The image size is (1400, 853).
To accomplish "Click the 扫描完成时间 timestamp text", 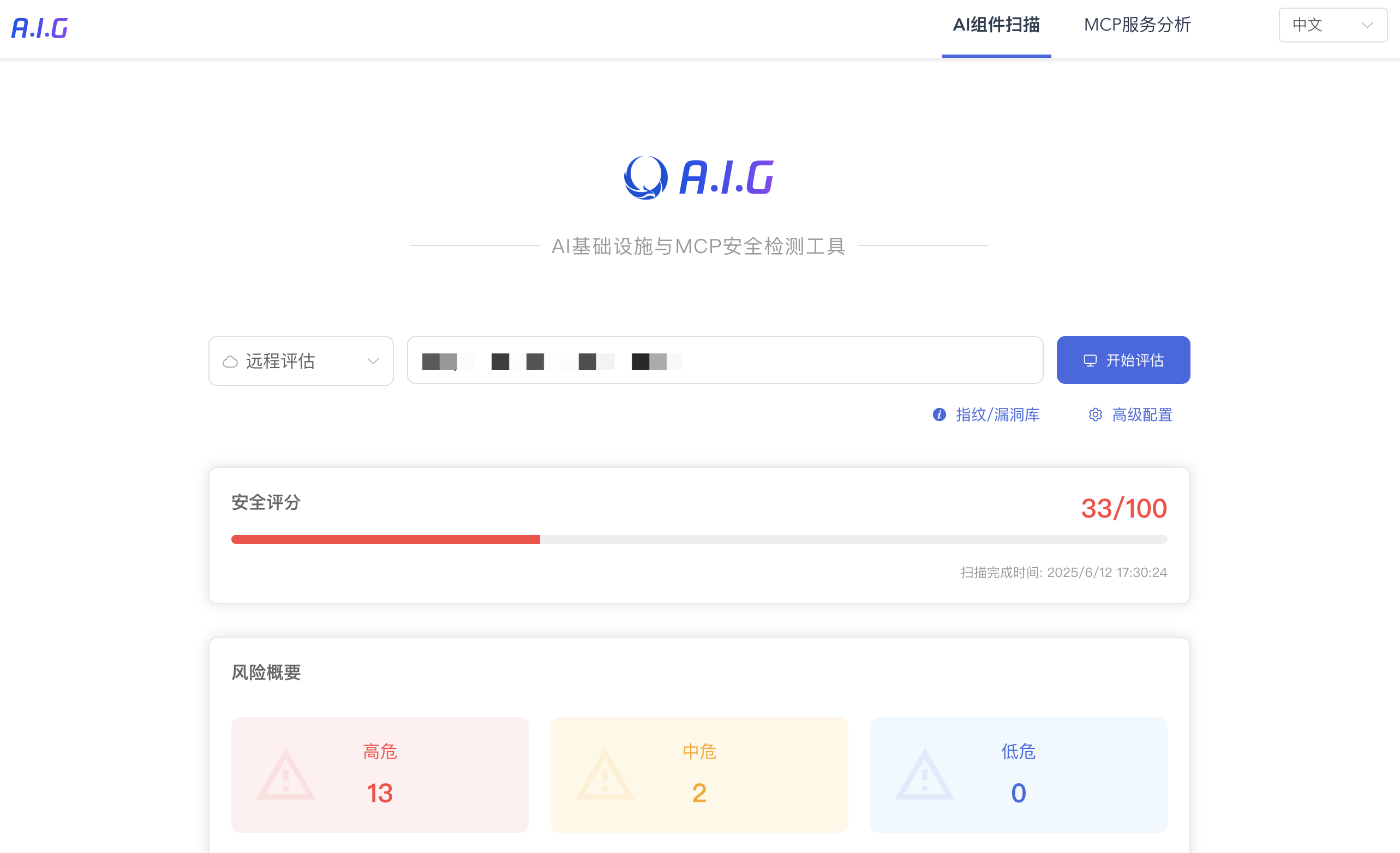I will tap(1063, 572).
